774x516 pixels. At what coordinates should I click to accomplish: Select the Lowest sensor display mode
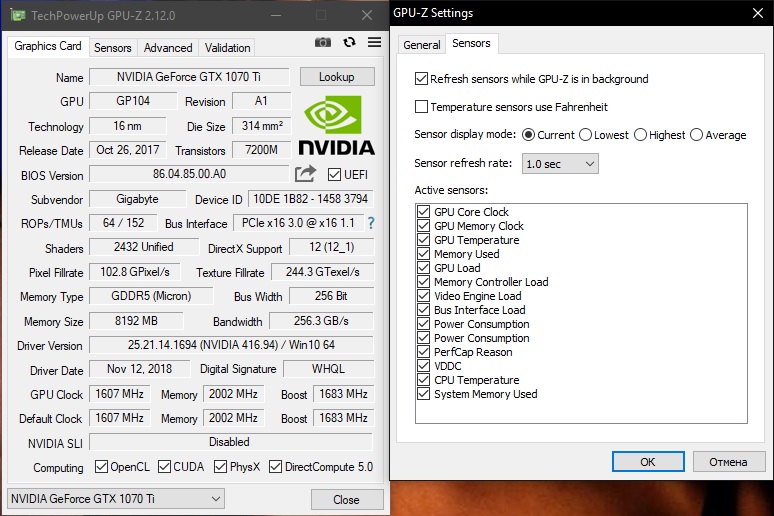point(585,135)
